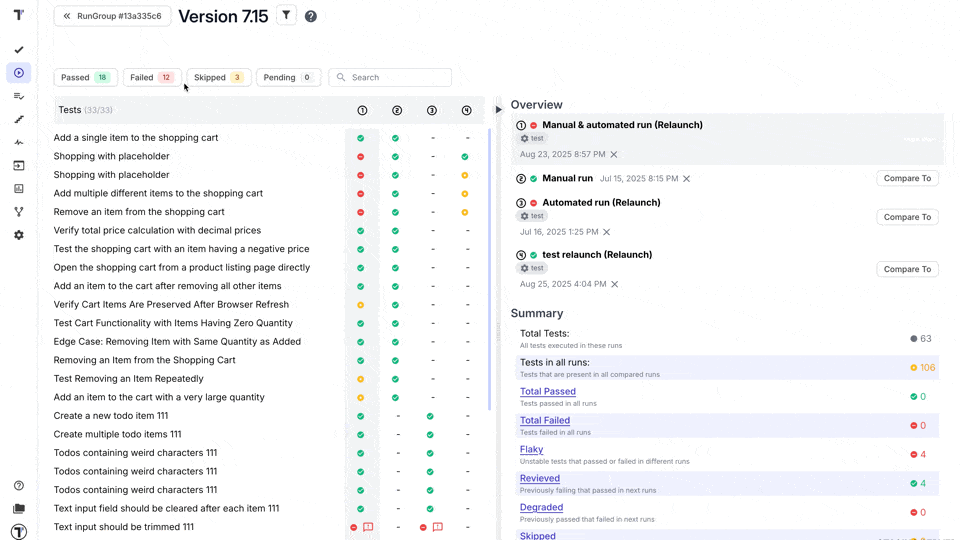960x540 pixels.
Task: Click Compare To for Manual run
Action: coord(907,178)
